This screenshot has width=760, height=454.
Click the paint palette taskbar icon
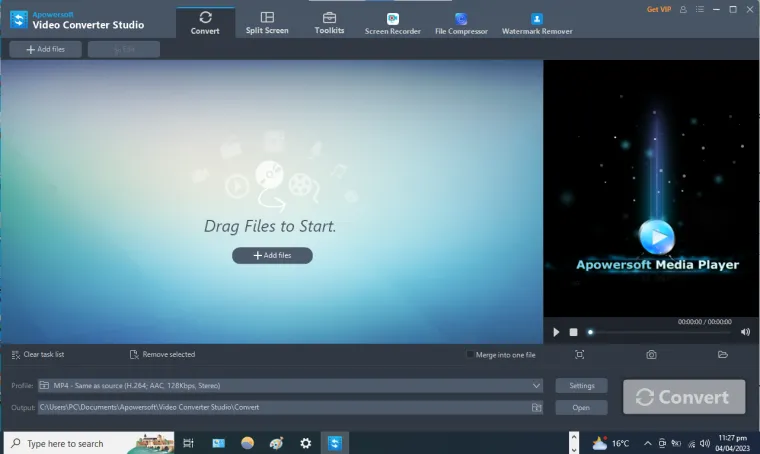click(276, 443)
